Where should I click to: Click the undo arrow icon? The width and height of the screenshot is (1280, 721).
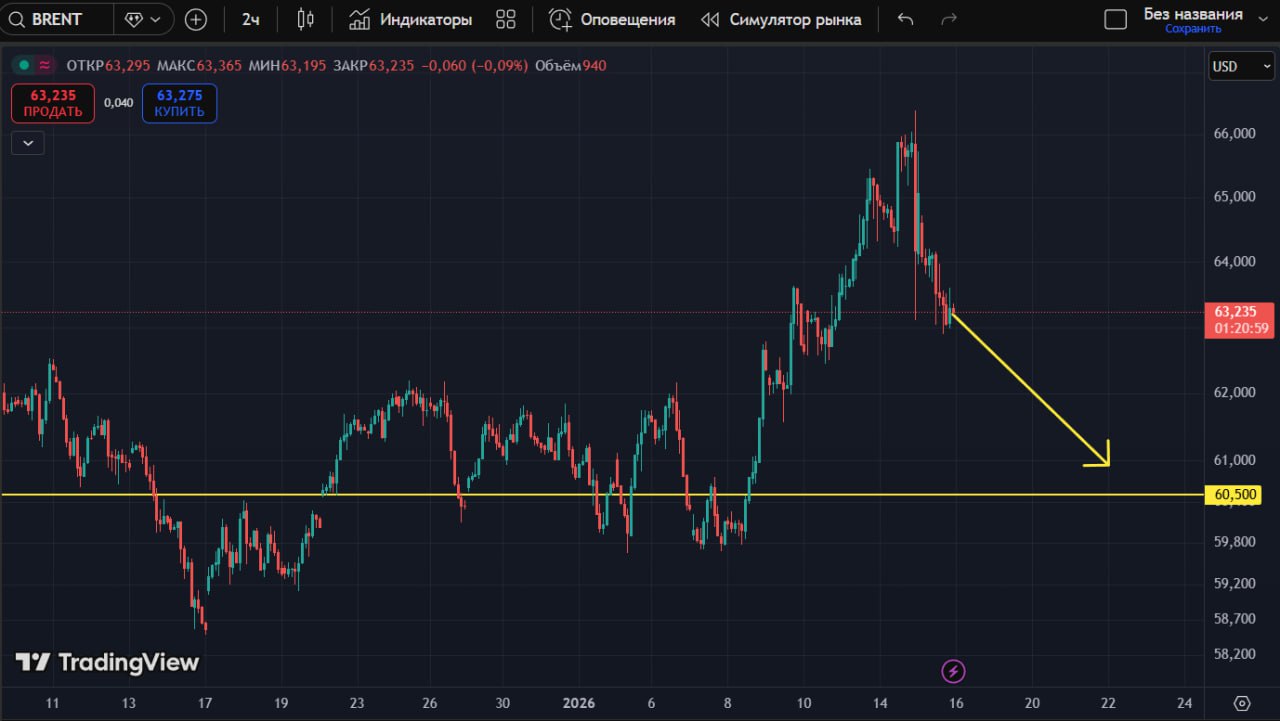pos(905,19)
